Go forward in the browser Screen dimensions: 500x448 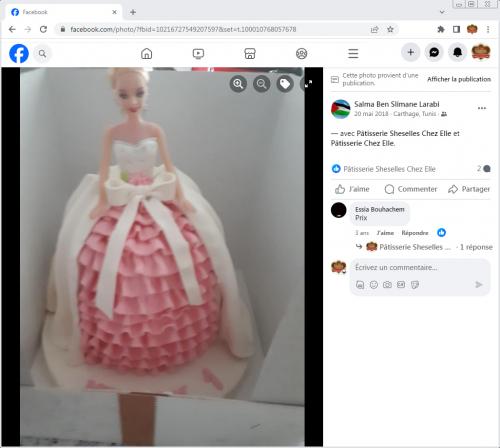[x=28, y=29]
